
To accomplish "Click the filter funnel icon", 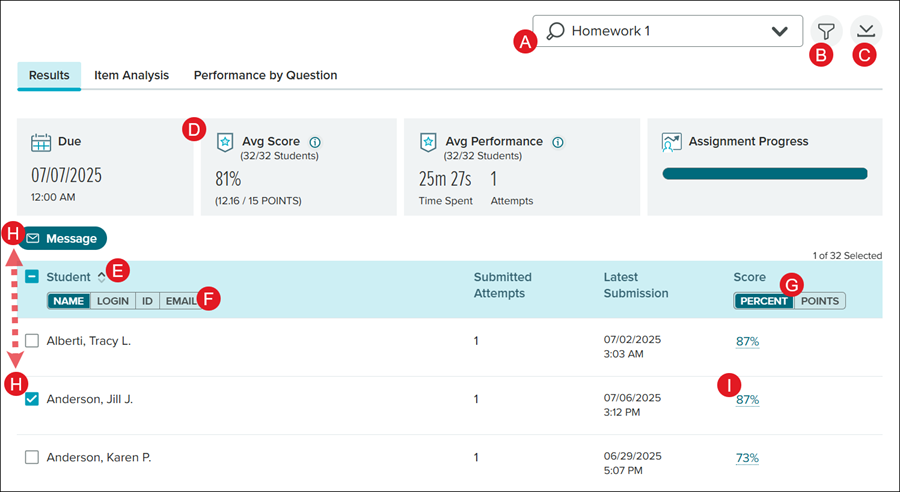I will click(x=824, y=31).
